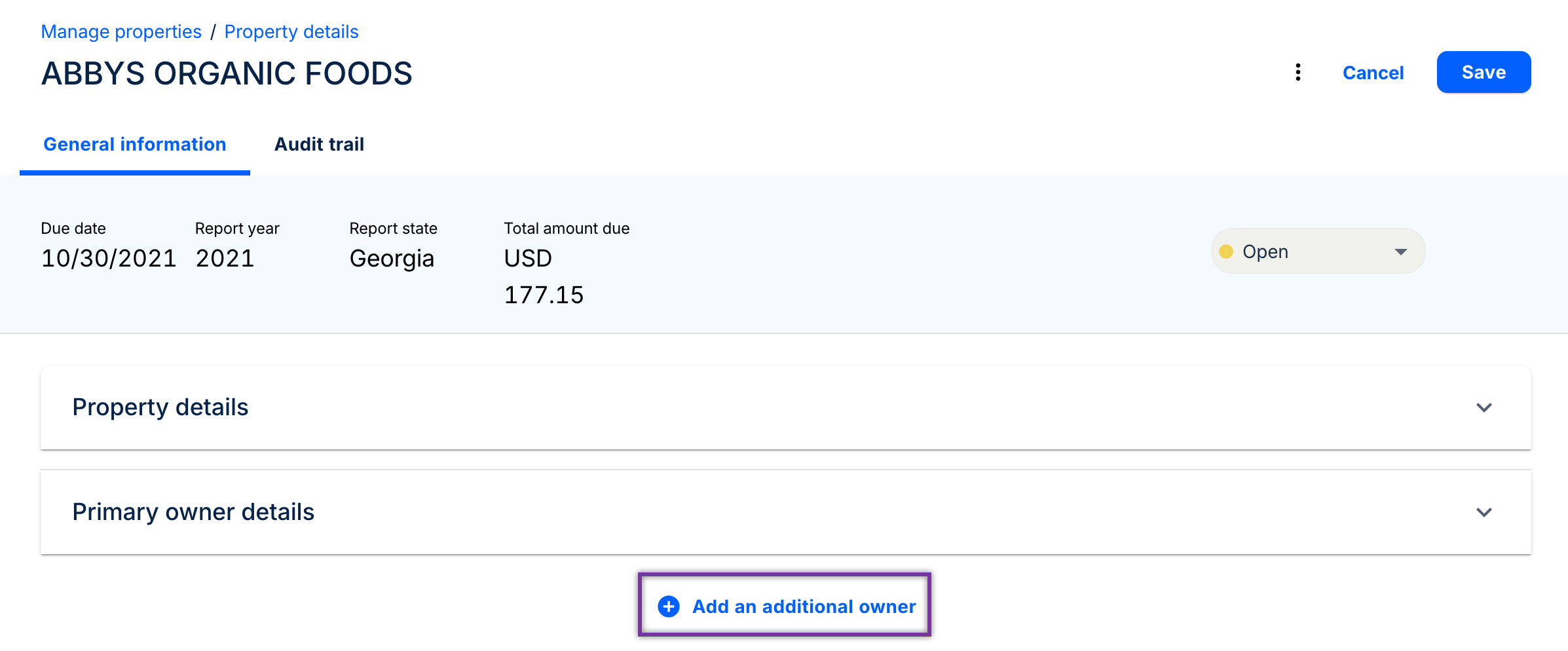Go to Manage properties breadcrumb
The image size is (1568, 651).
click(x=121, y=31)
